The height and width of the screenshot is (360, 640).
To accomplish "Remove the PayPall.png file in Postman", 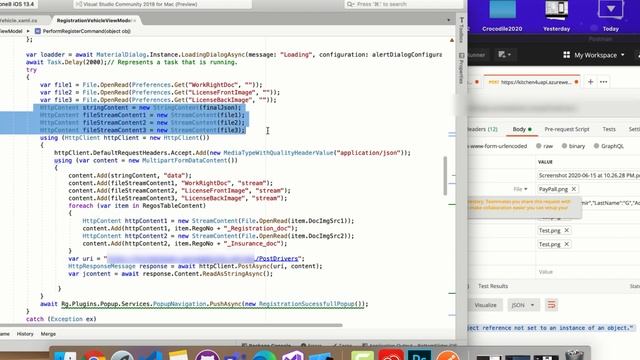I will click(573, 189).
